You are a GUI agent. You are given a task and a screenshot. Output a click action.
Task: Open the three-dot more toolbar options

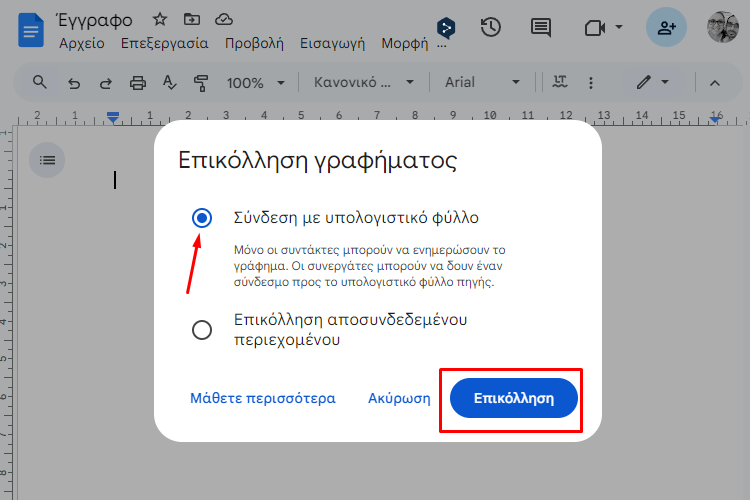(591, 83)
